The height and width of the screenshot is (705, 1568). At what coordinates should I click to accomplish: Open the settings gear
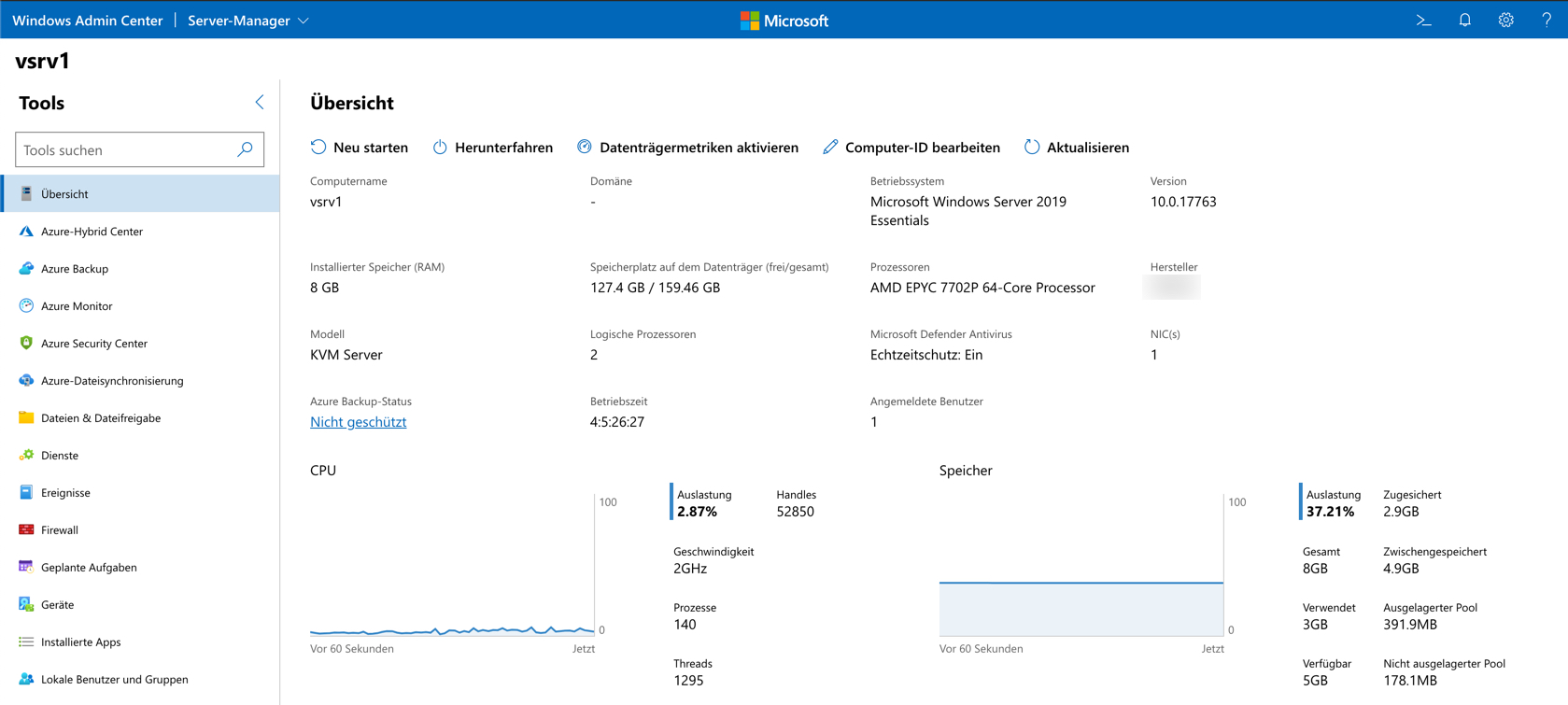pyautogui.click(x=1505, y=20)
